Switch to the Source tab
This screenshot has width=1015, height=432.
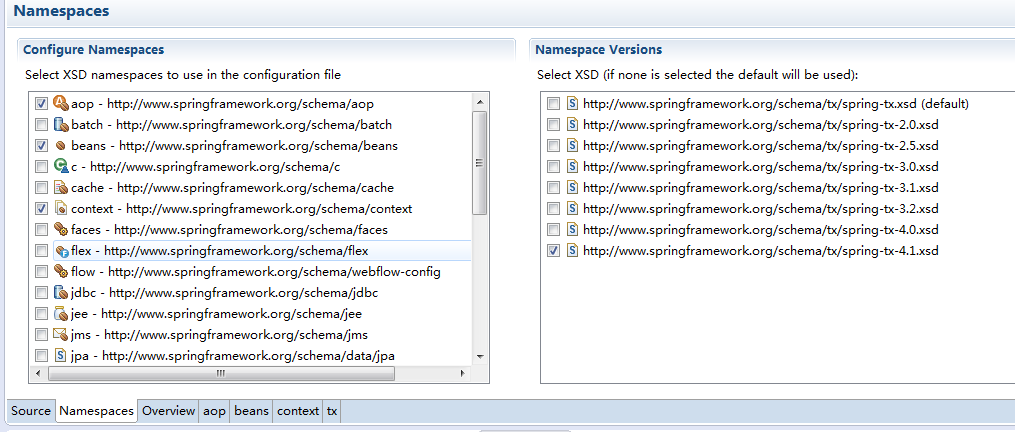(x=30, y=411)
